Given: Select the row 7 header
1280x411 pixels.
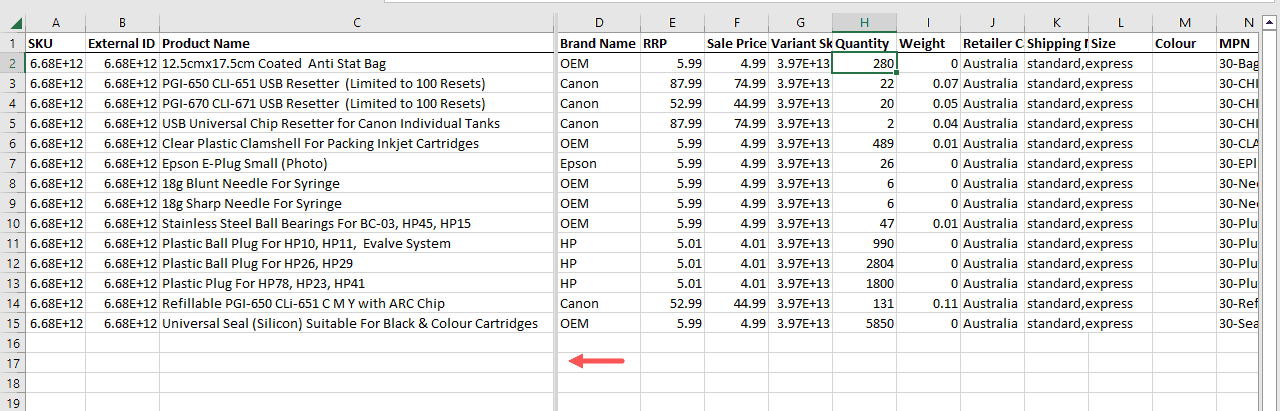Looking at the screenshot, I should pyautogui.click(x=12, y=163).
